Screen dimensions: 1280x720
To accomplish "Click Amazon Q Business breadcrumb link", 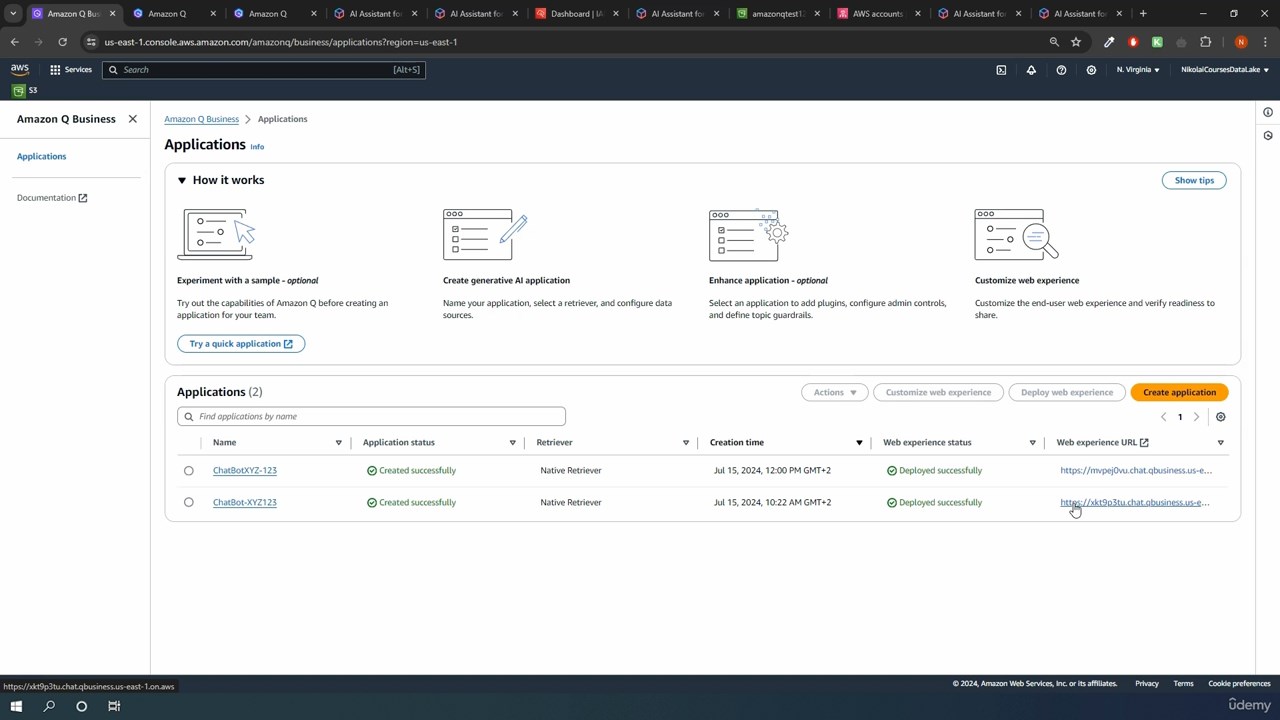I will click(202, 119).
